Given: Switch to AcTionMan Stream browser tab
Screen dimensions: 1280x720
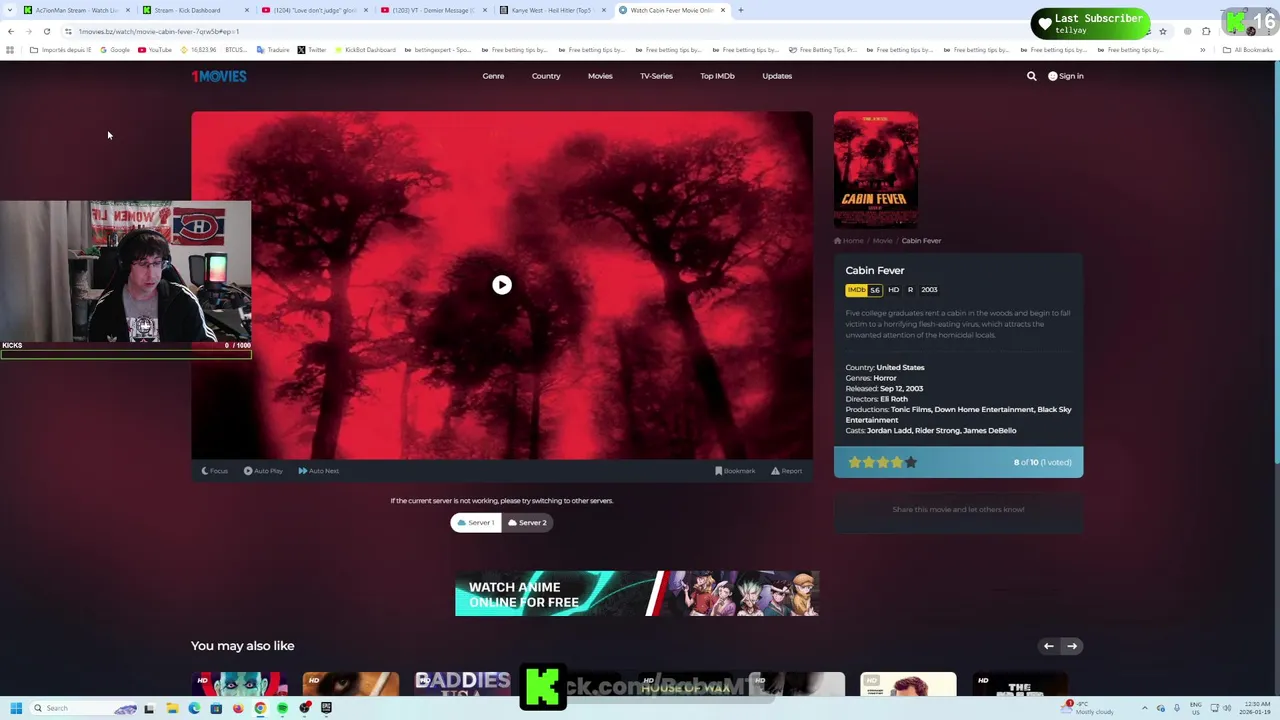Looking at the screenshot, I should pos(77,10).
